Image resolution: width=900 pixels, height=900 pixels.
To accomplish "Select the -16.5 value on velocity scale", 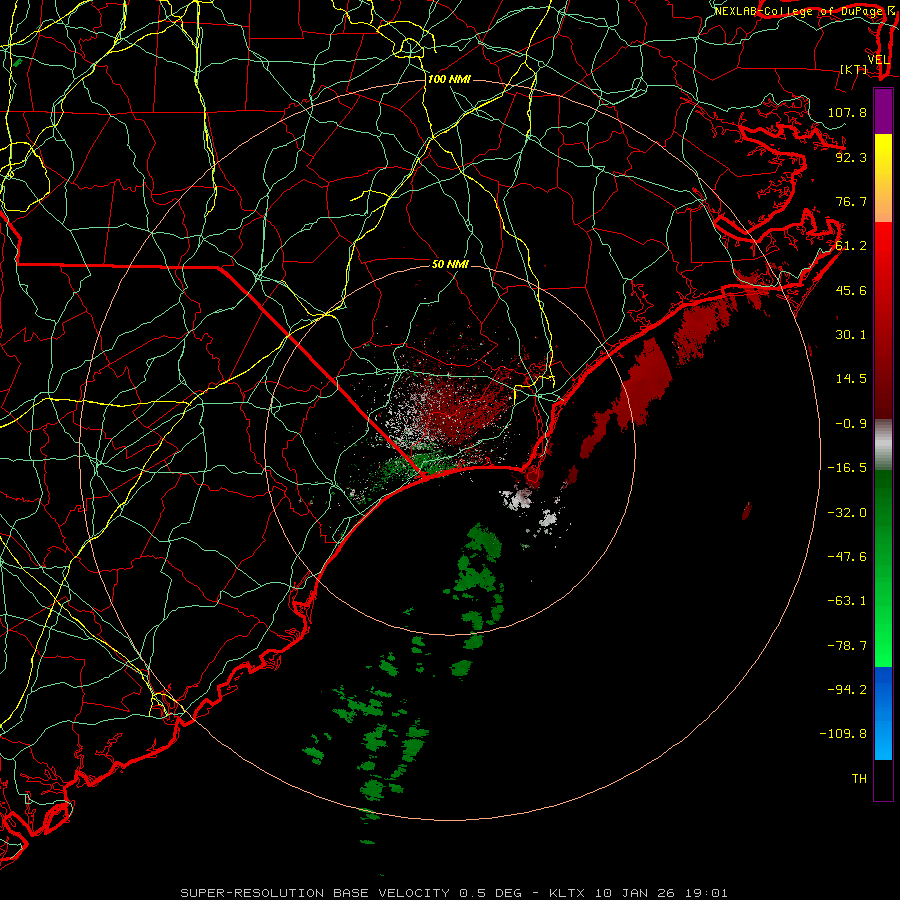I will (847, 468).
